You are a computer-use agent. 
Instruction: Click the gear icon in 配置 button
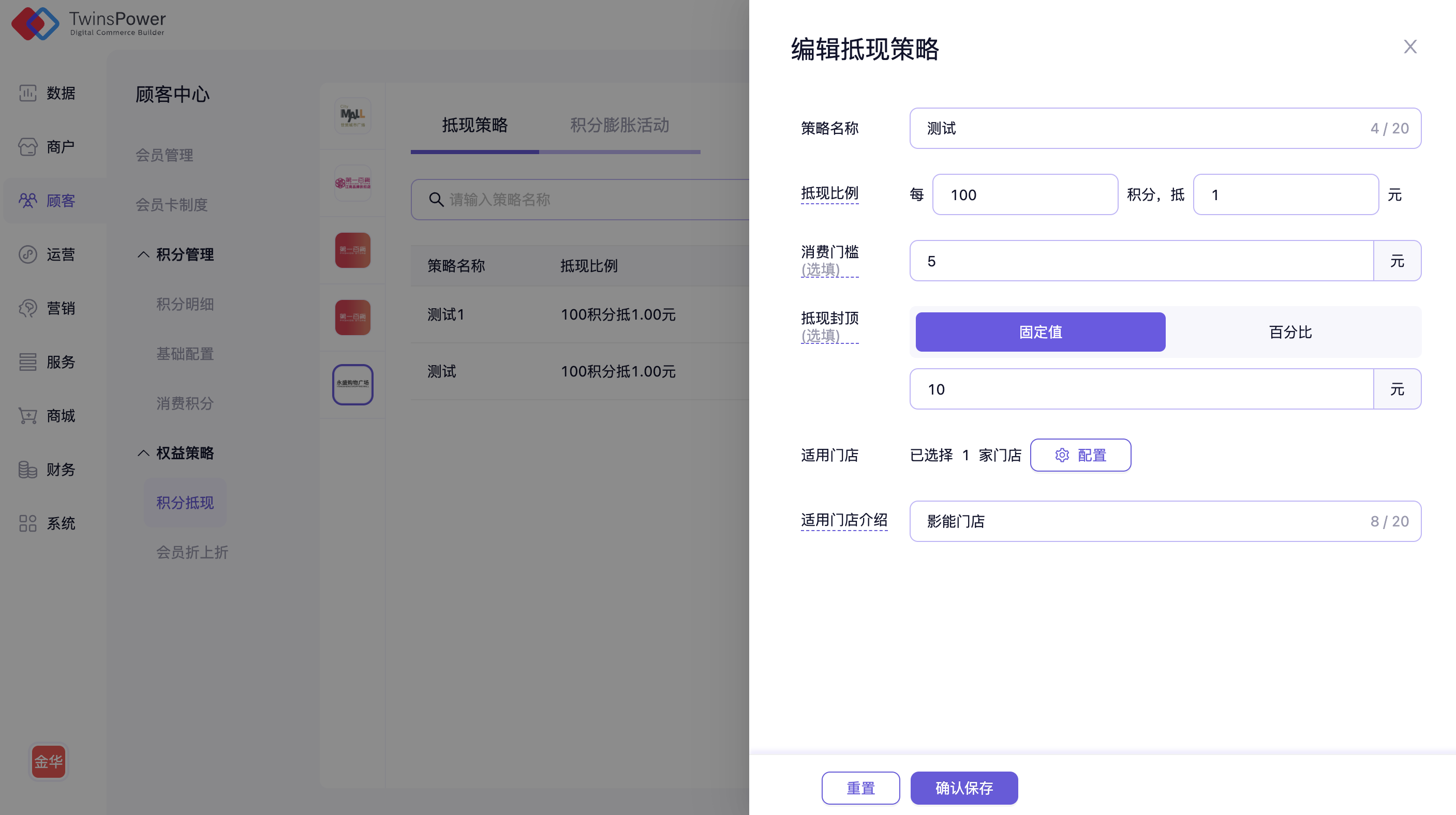click(1062, 455)
